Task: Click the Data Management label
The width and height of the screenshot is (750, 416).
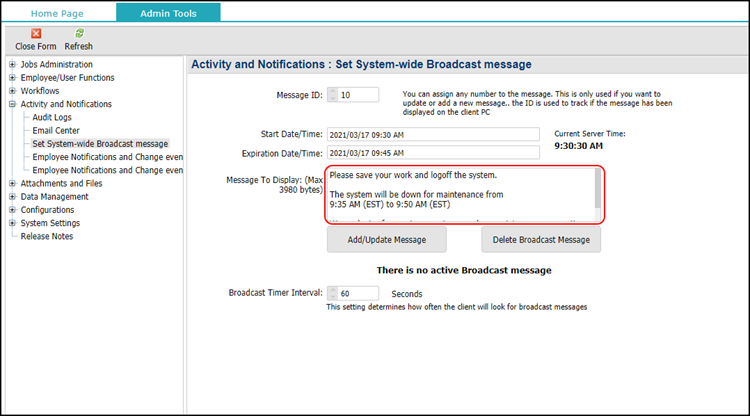Action: pos(55,197)
